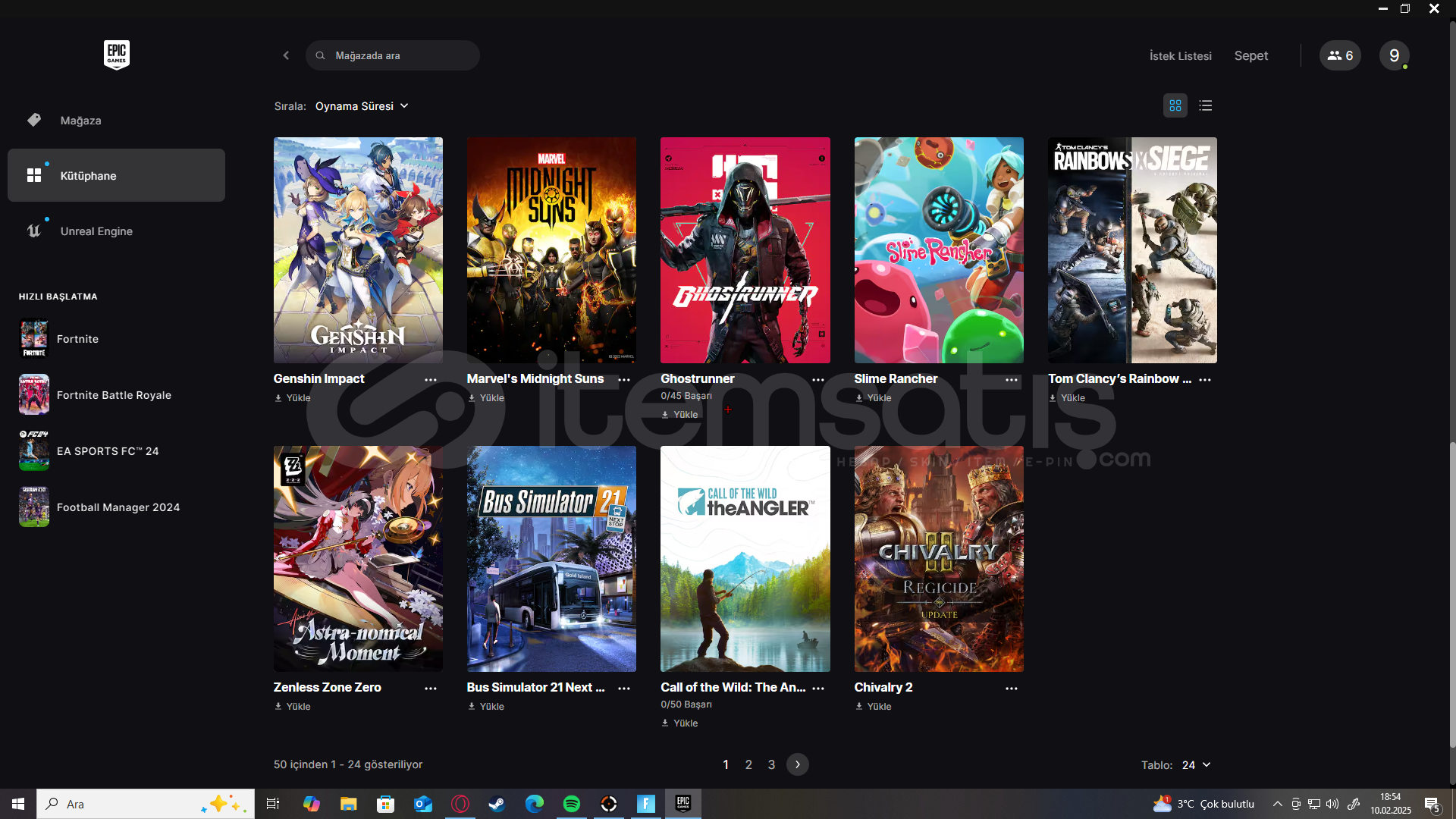
Task: Go to next page with arrow
Action: coord(797,764)
